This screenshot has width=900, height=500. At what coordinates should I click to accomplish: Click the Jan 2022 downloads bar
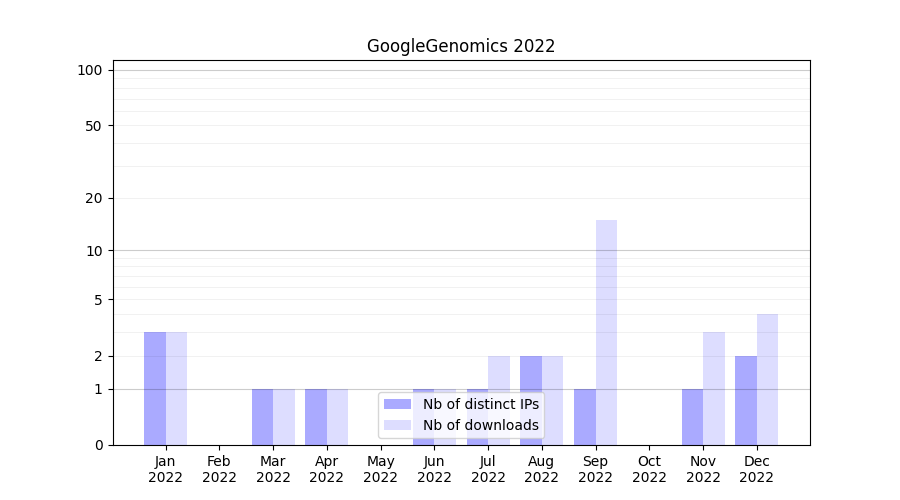tap(176, 388)
